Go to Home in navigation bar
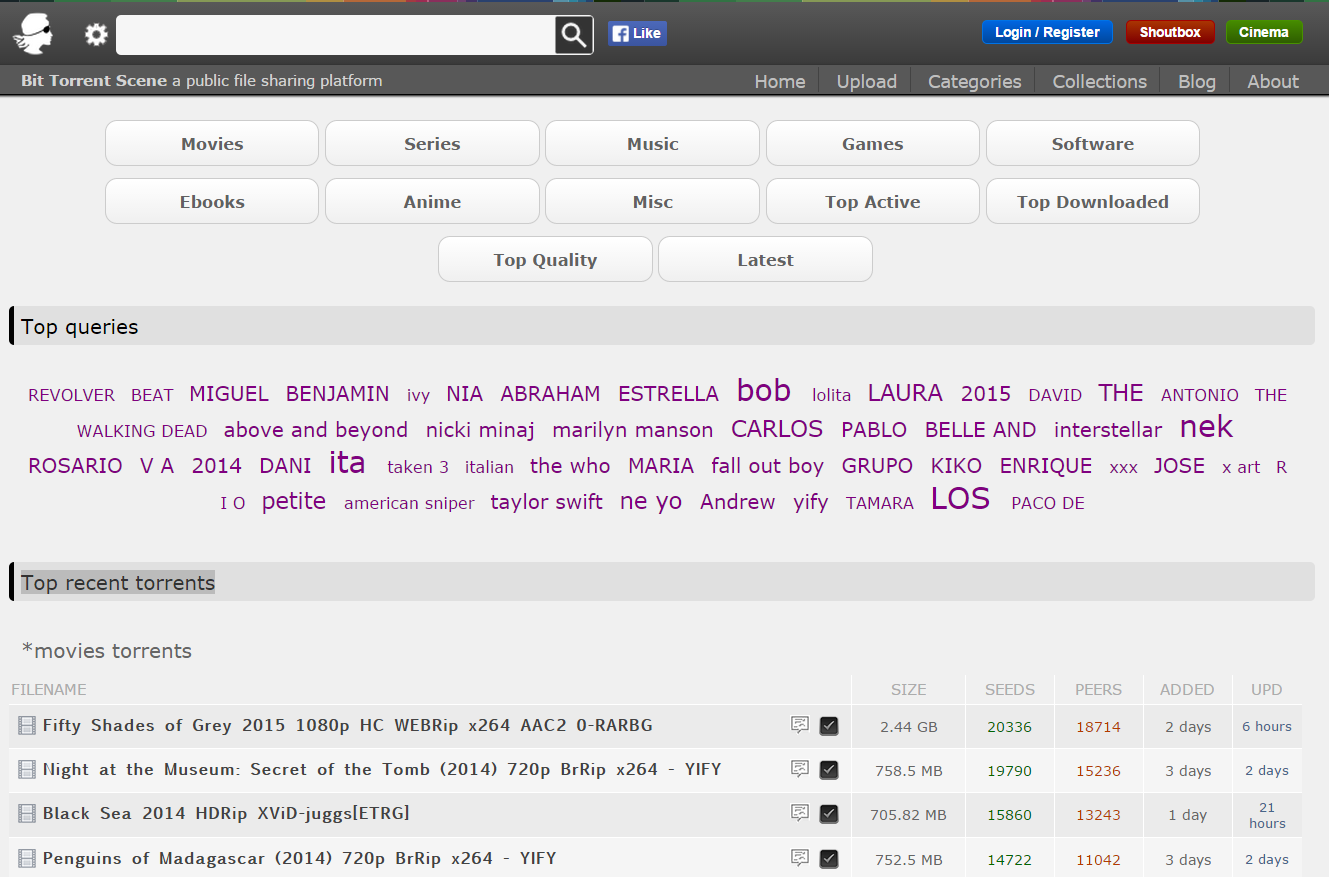The width and height of the screenshot is (1329, 877). [x=780, y=82]
